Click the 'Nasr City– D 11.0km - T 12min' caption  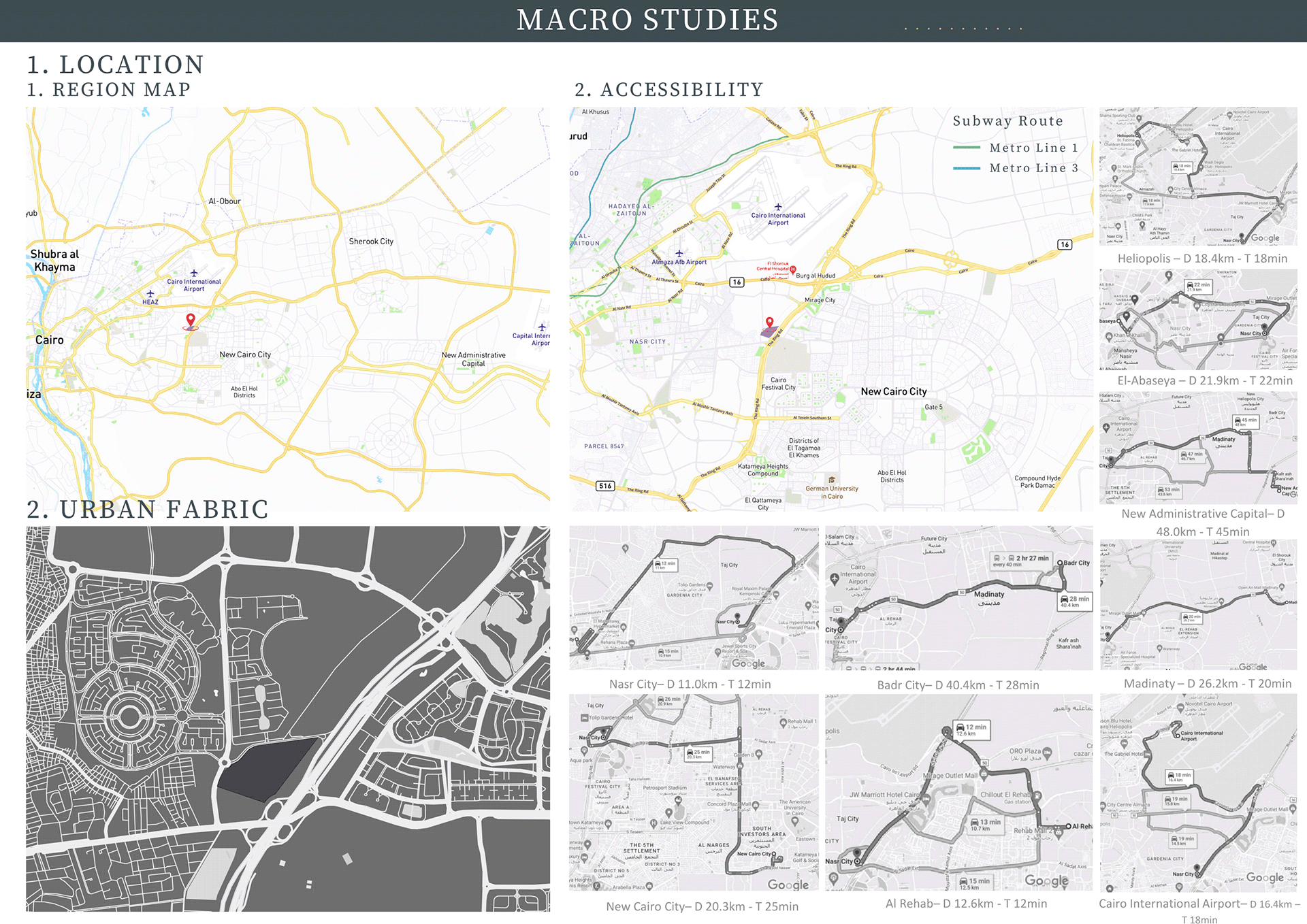point(690,684)
